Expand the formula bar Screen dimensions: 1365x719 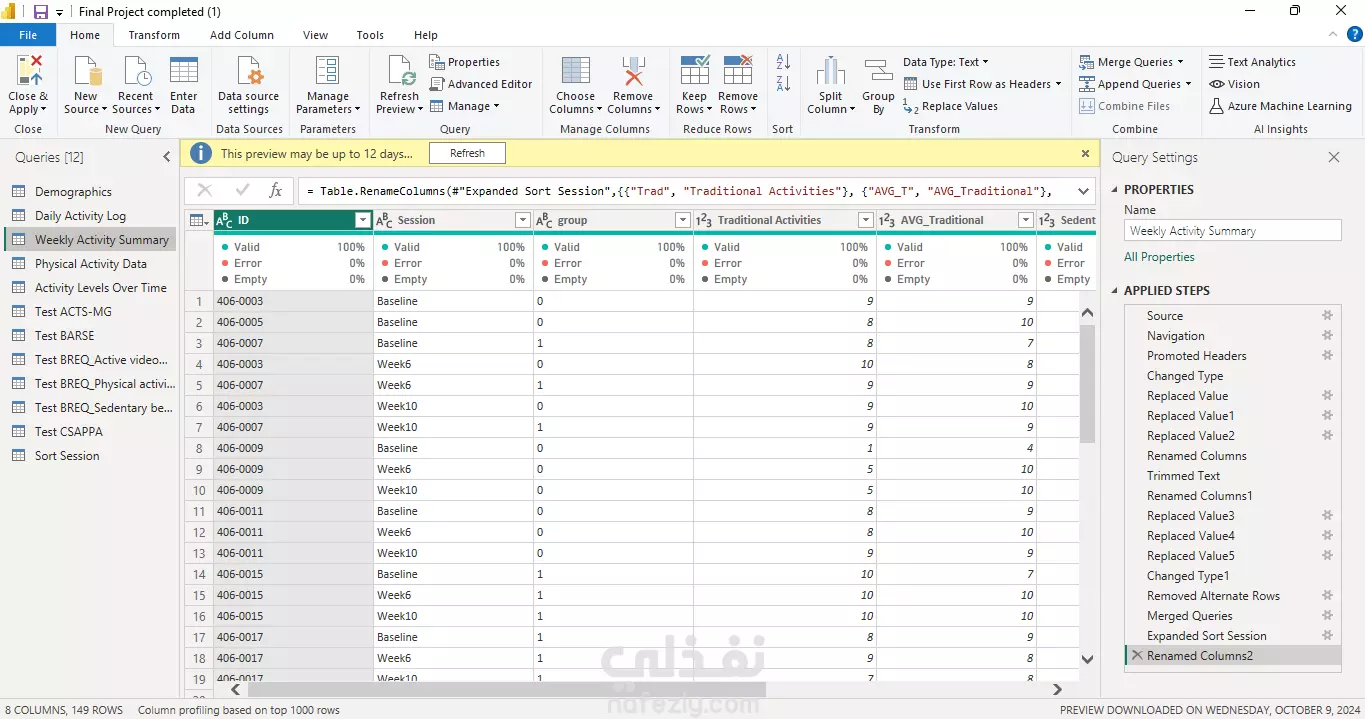(x=1083, y=190)
